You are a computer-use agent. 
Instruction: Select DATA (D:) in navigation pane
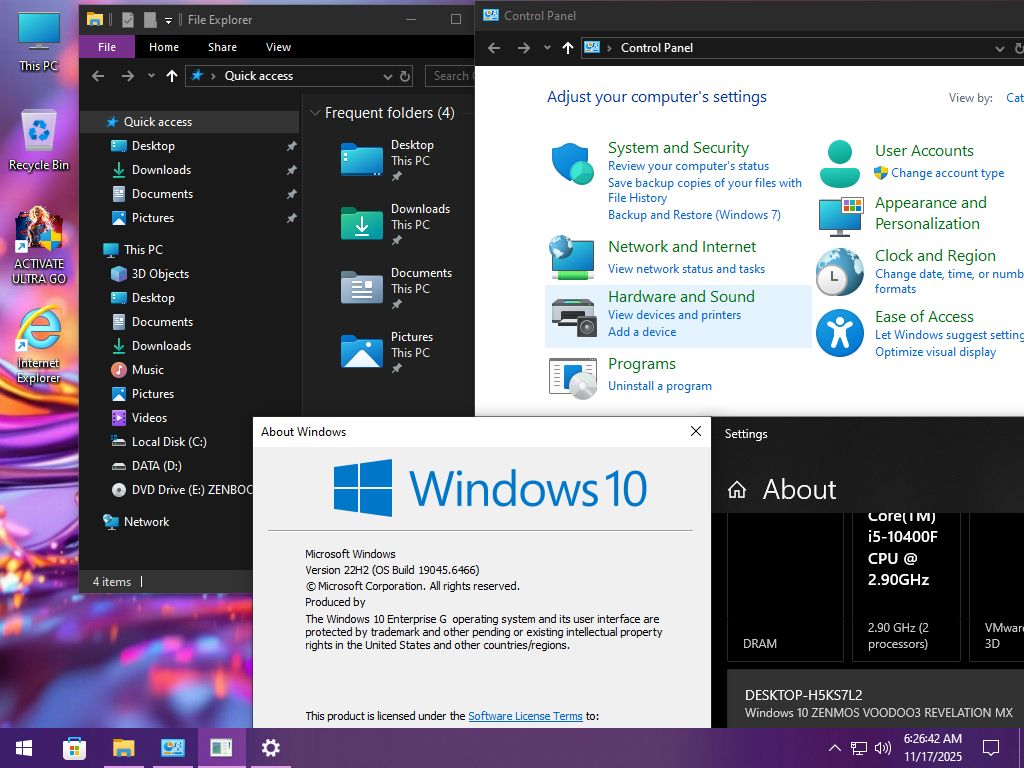click(156, 466)
